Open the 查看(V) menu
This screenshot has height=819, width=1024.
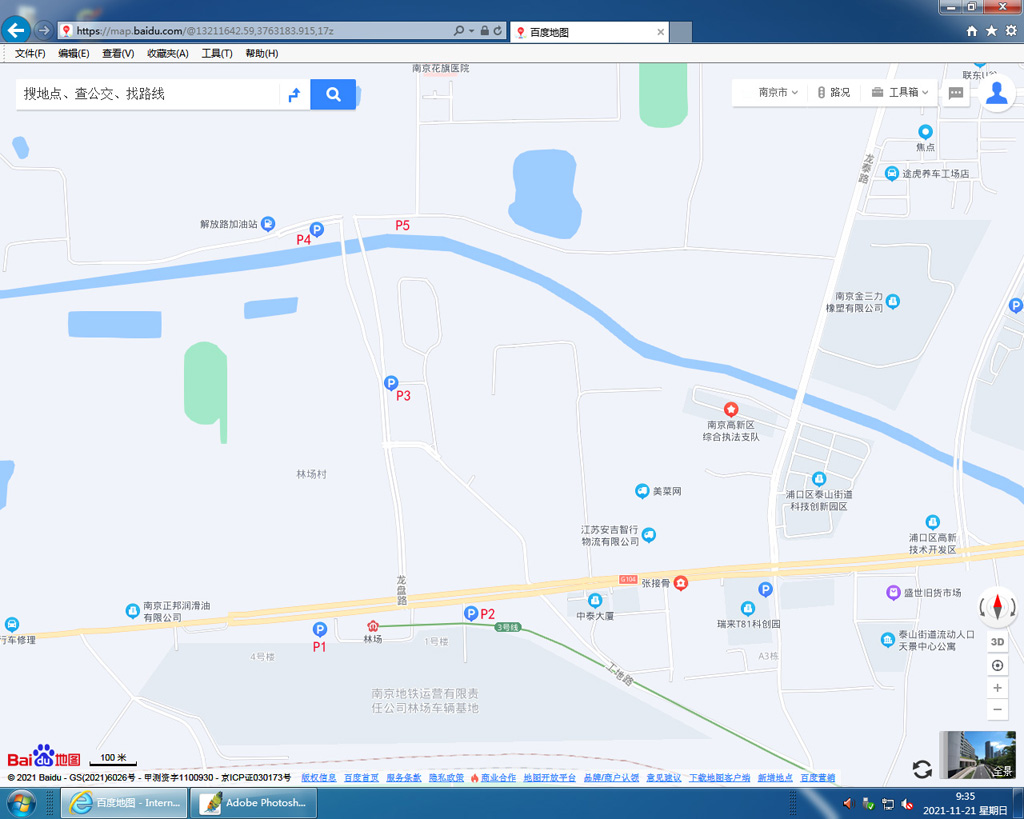(x=118, y=54)
